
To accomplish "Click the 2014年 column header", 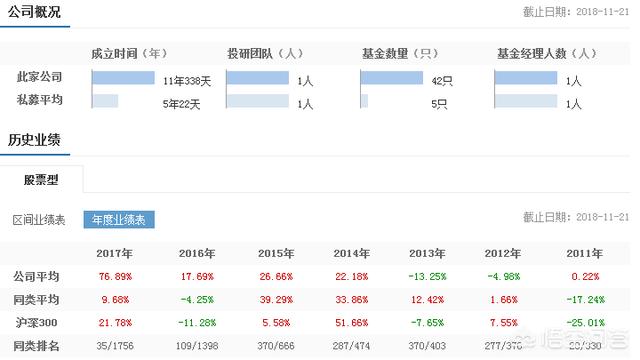I will (352, 253).
